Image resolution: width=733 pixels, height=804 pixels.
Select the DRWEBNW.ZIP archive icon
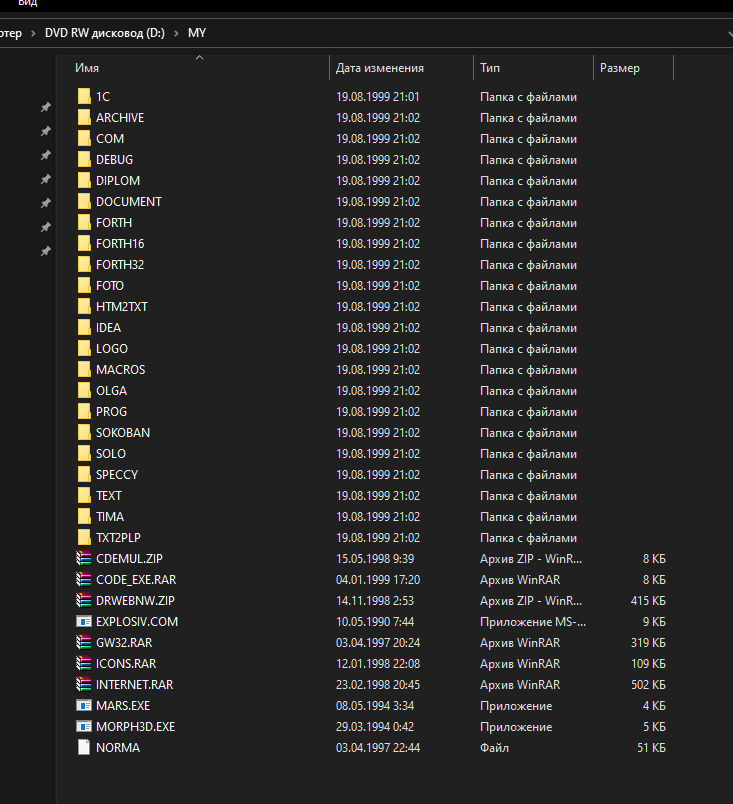(x=84, y=600)
